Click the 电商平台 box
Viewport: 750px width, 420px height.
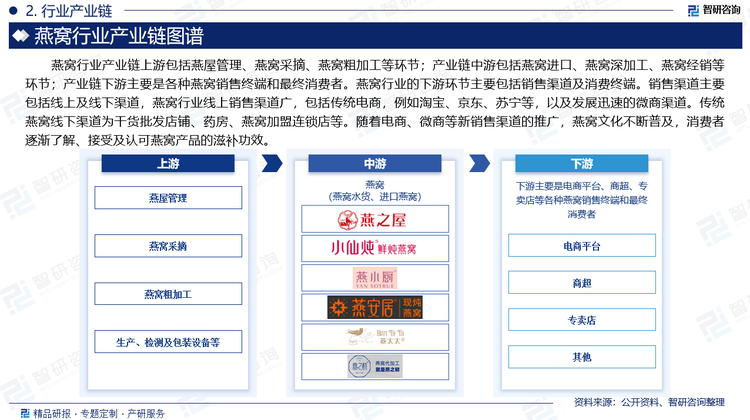pyautogui.click(x=582, y=246)
